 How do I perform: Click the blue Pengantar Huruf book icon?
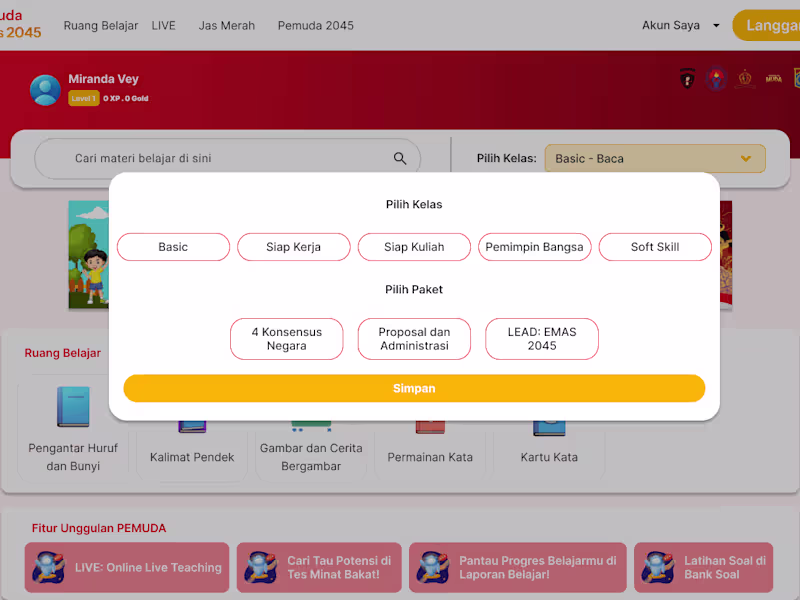(73, 407)
